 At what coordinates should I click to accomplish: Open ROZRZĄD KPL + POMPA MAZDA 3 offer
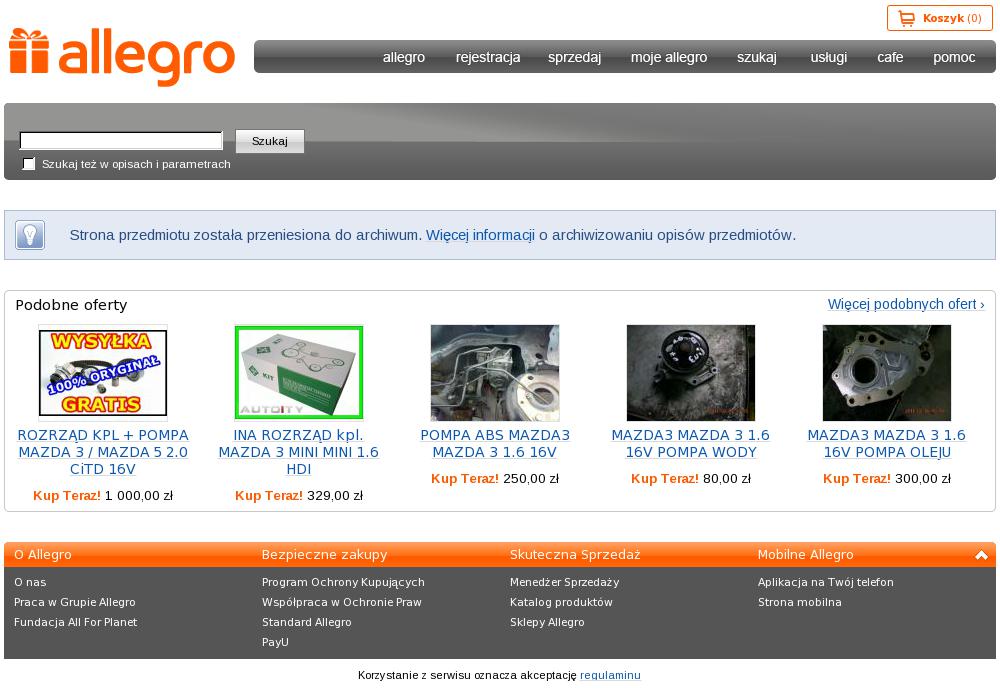coord(103,452)
